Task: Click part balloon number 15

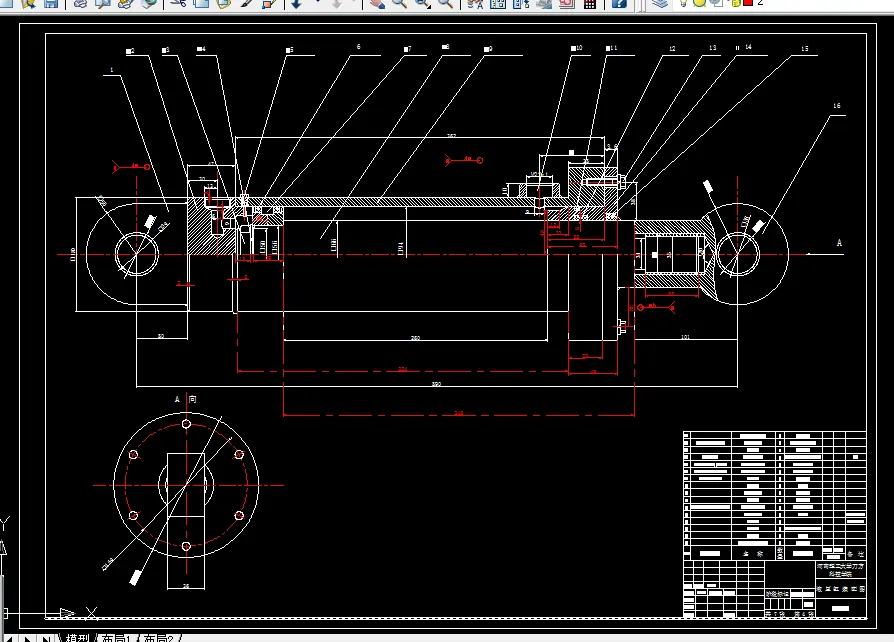Action: 804,48
